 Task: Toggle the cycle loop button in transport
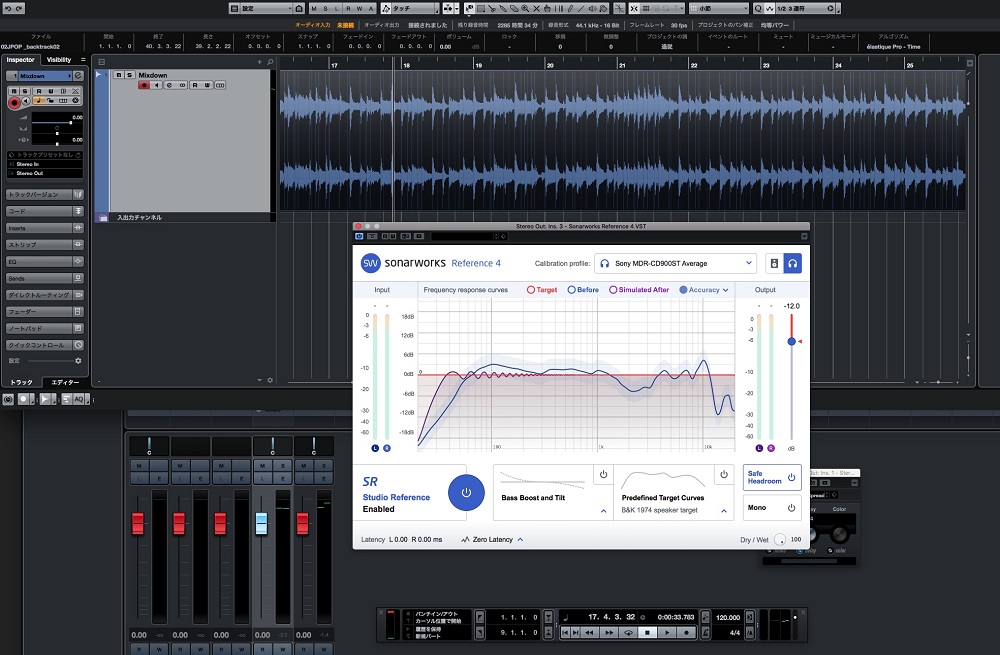coord(628,633)
